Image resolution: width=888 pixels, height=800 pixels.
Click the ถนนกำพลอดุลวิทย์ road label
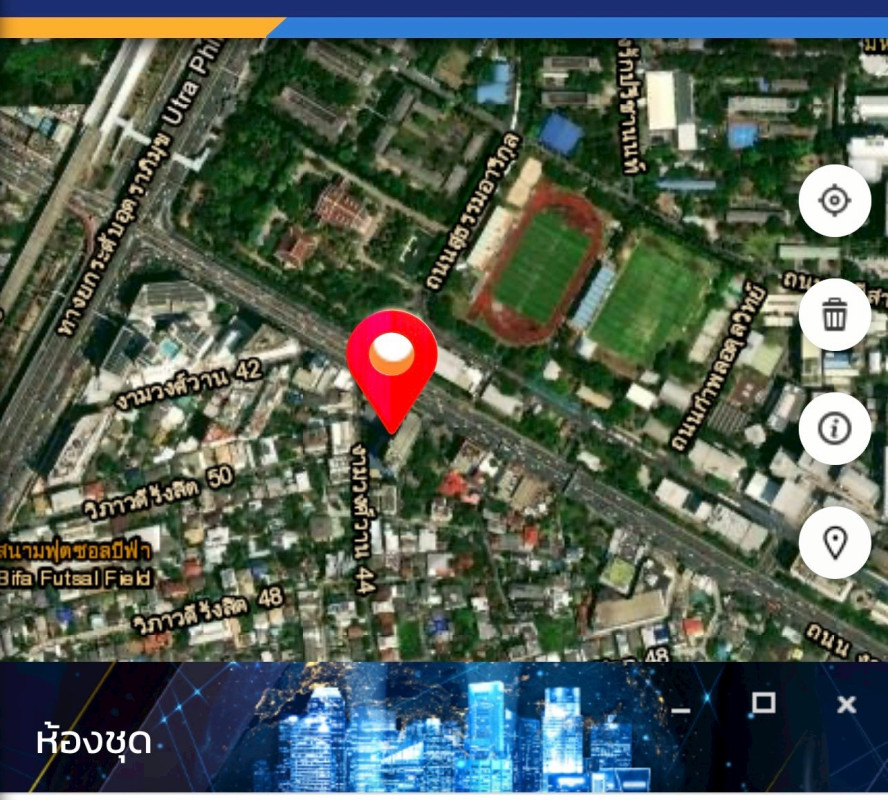pos(718,368)
